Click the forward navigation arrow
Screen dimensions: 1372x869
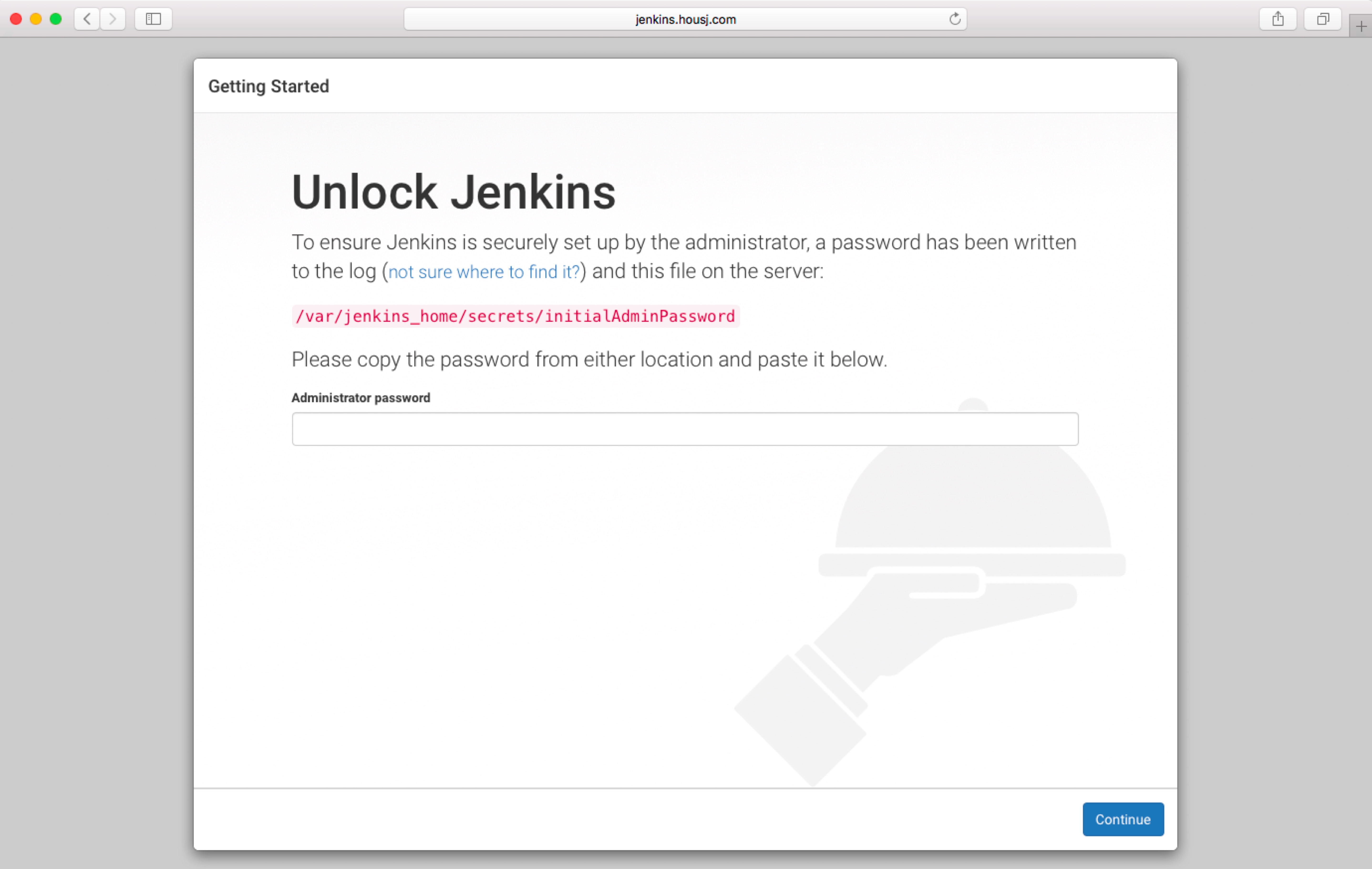pyautogui.click(x=113, y=19)
